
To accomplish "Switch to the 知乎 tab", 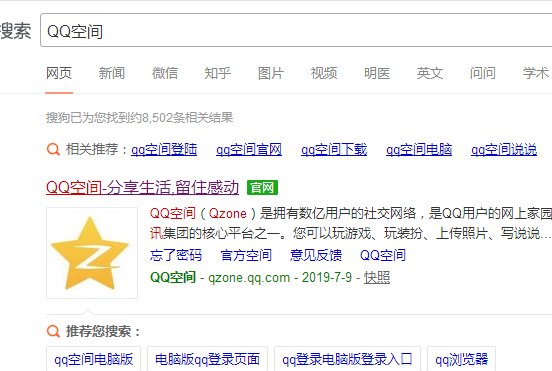I will coord(218,73).
